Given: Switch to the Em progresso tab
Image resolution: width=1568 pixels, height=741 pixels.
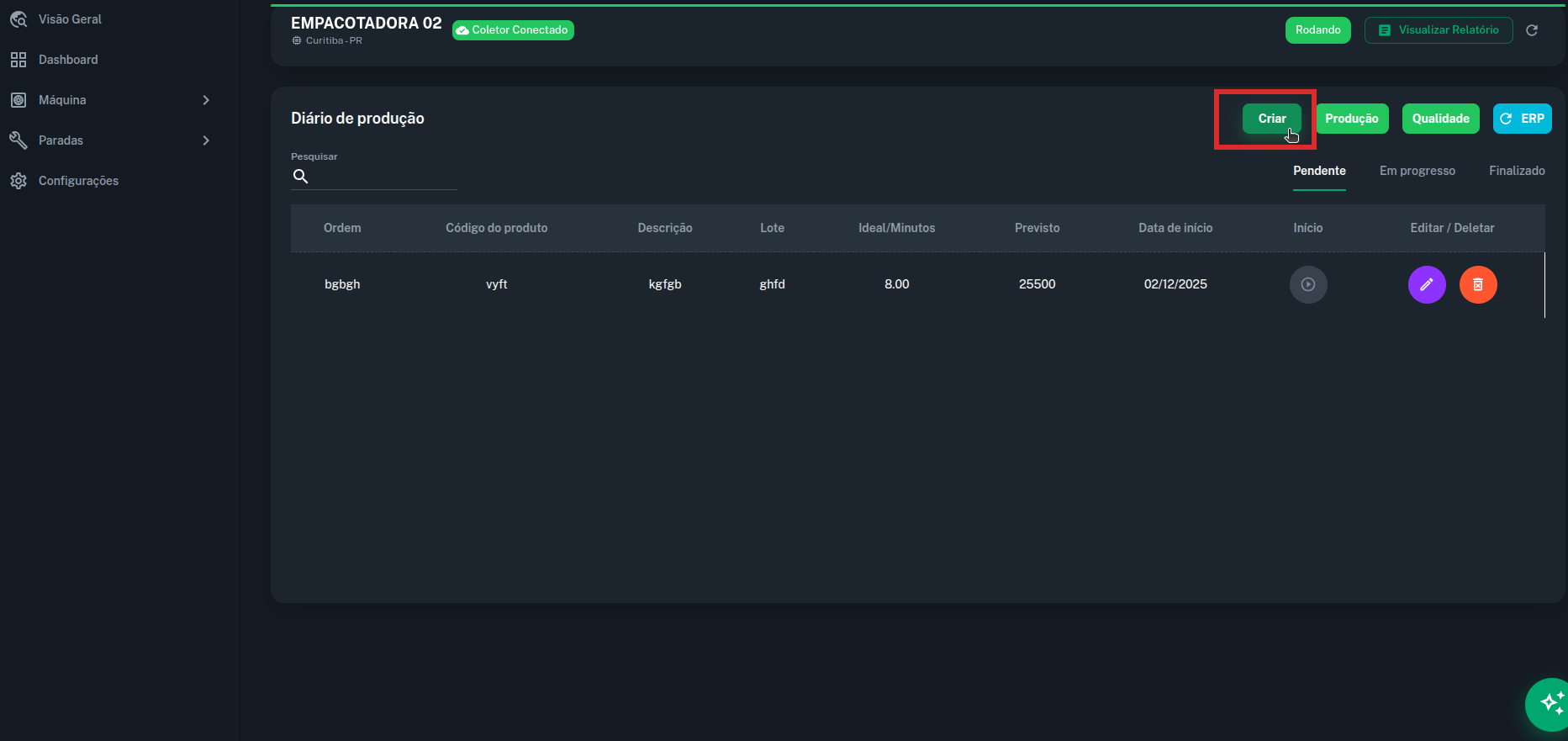Looking at the screenshot, I should 1417,171.
